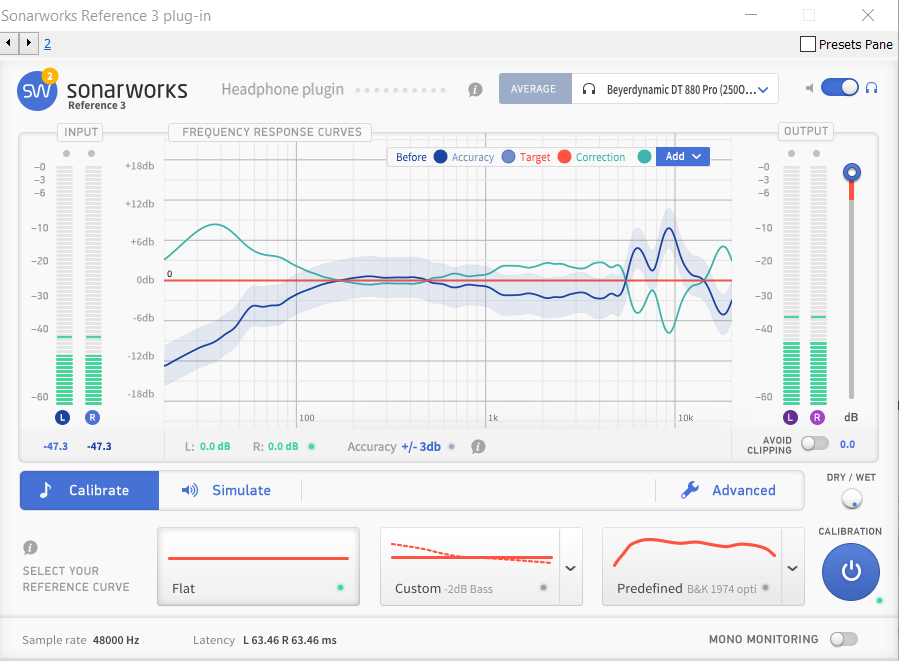Click the orange notification badge on the logo
The width and height of the screenshot is (899, 661).
click(x=50, y=76)
